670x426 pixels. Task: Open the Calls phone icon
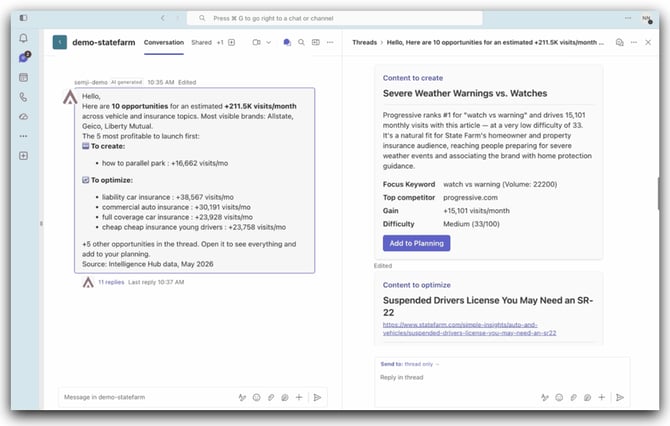click(24, 97)
